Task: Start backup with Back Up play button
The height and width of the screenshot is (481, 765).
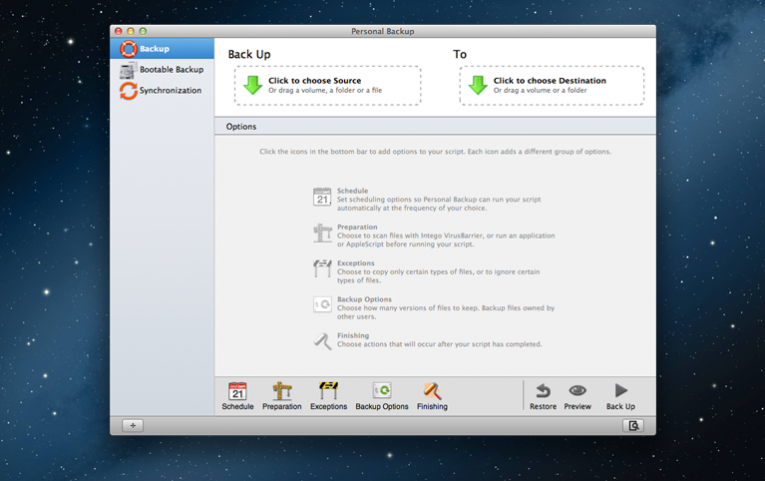Action: (x=621, y=396)
